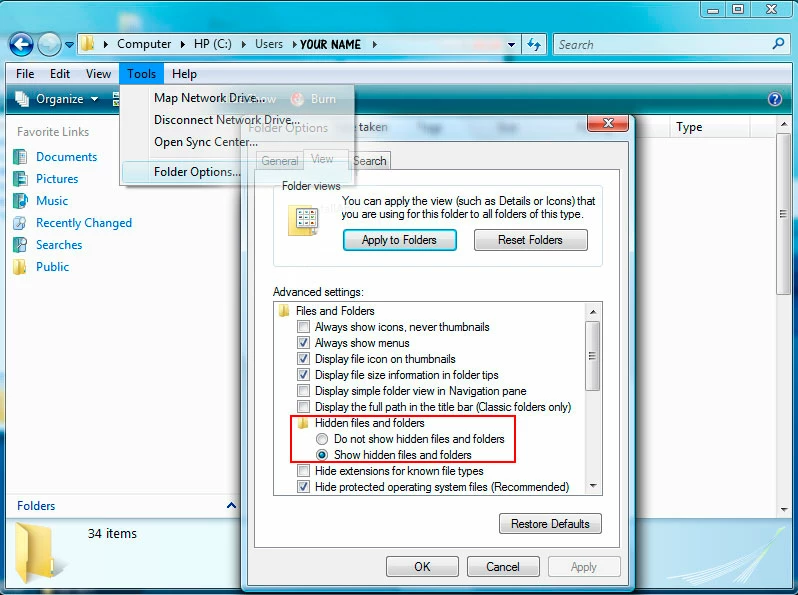Click the magnifying glass search icon
Image resolution: width=798 pixels, height=595 pixels.
[778, 44]
